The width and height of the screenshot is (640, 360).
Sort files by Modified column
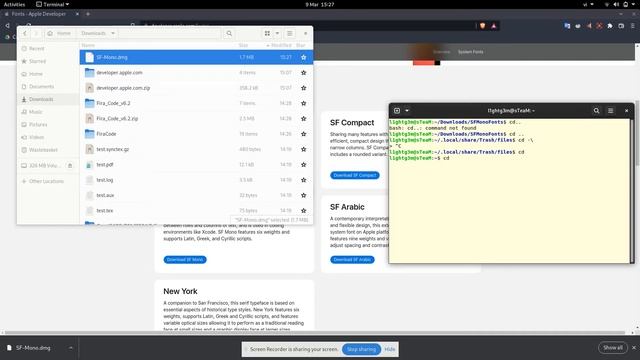click(281, 45)
